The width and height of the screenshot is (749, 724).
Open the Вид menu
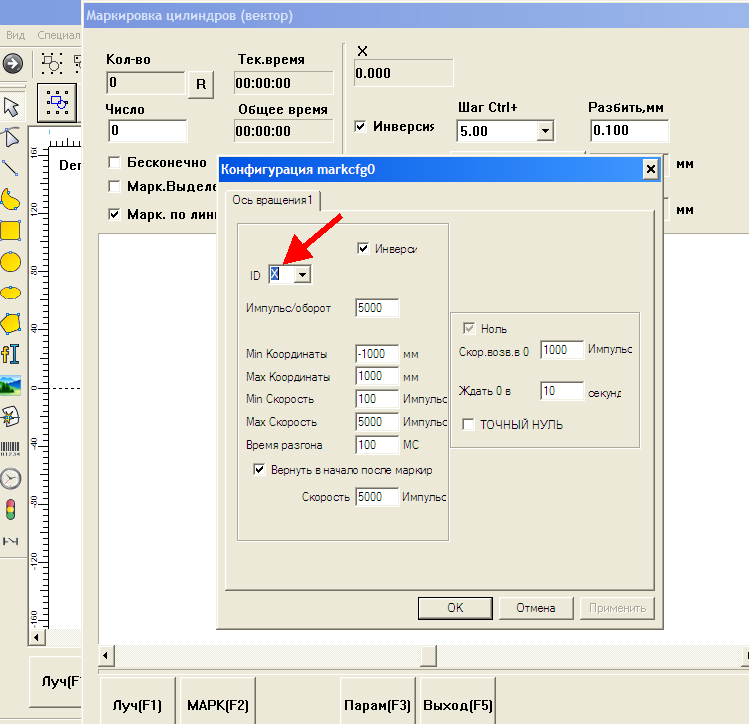click(16, 34)
